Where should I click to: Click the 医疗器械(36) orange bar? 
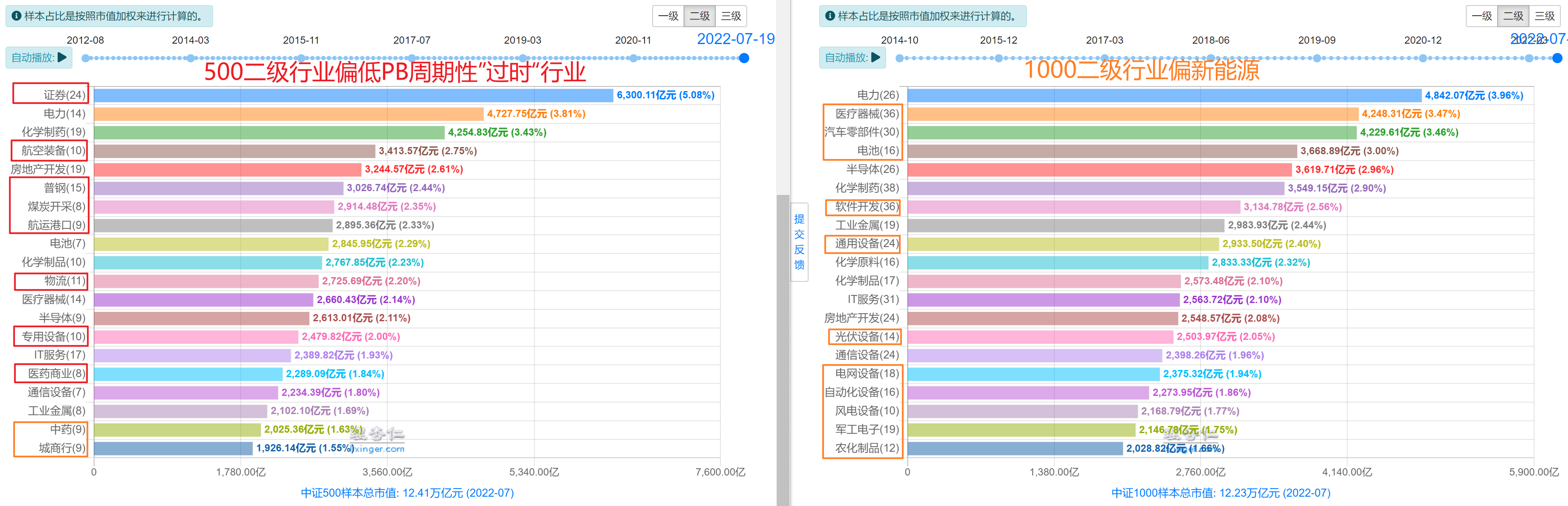click(1132, 114)
